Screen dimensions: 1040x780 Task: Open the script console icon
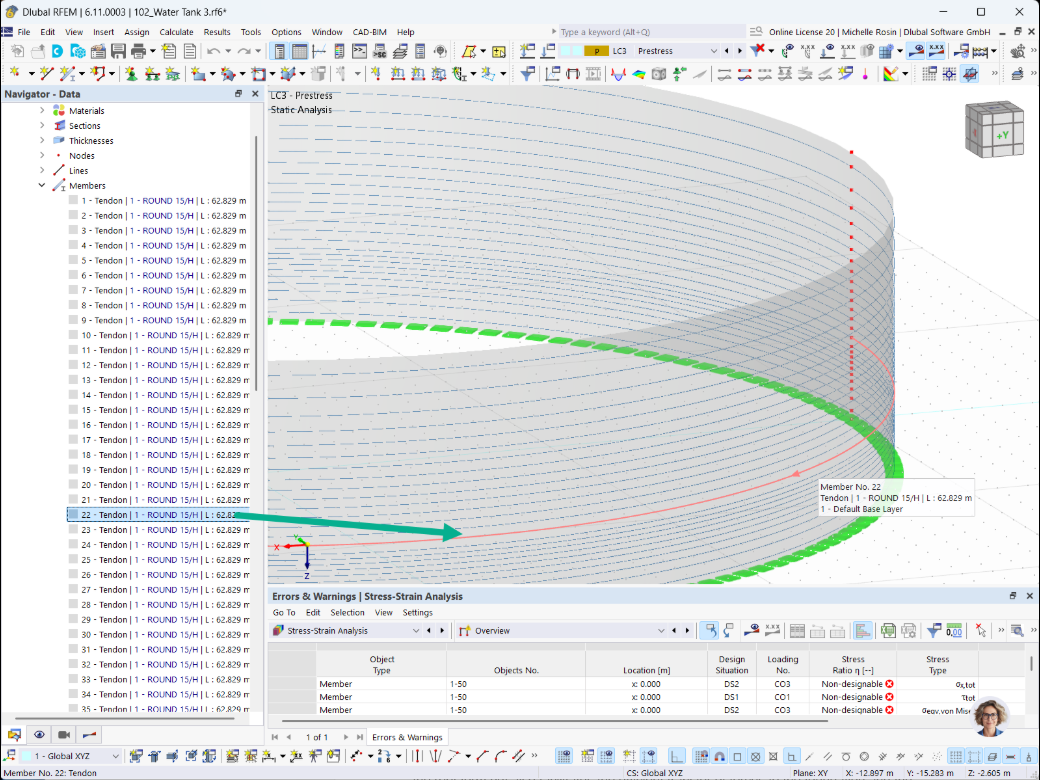[x=359, y=51]
